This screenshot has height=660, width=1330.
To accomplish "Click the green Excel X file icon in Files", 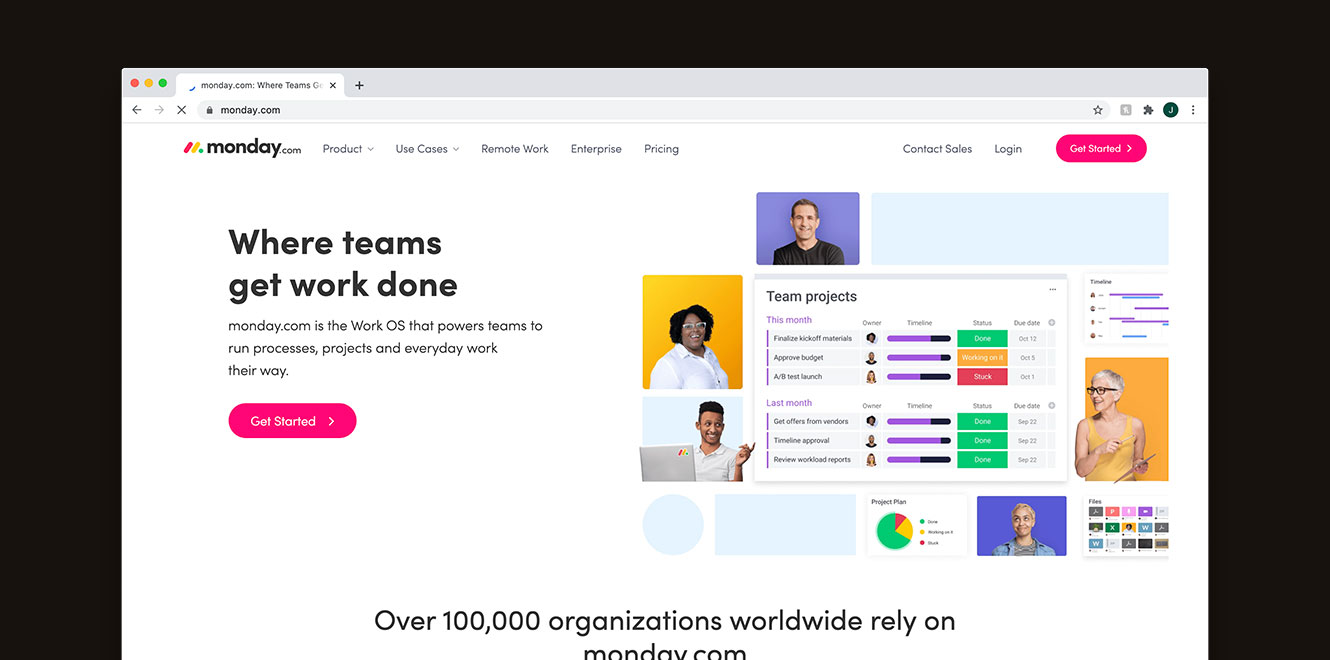I will click(x=1112, y=527).
